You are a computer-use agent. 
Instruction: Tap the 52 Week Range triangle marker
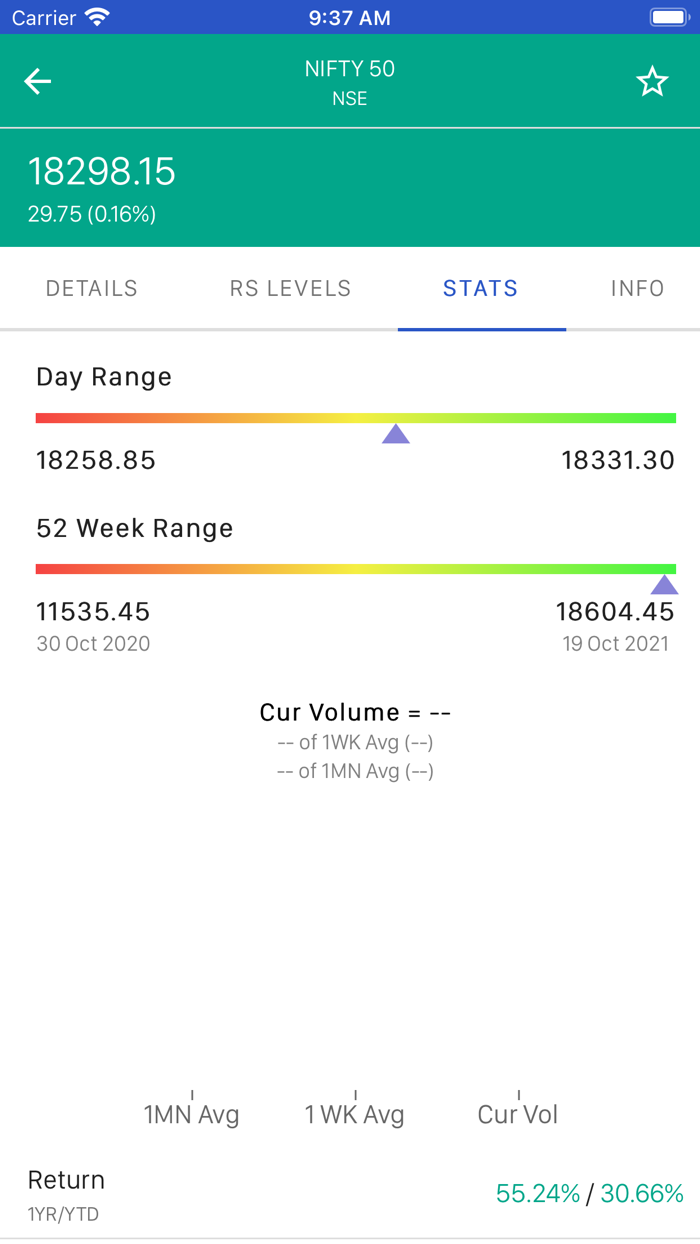664,584
